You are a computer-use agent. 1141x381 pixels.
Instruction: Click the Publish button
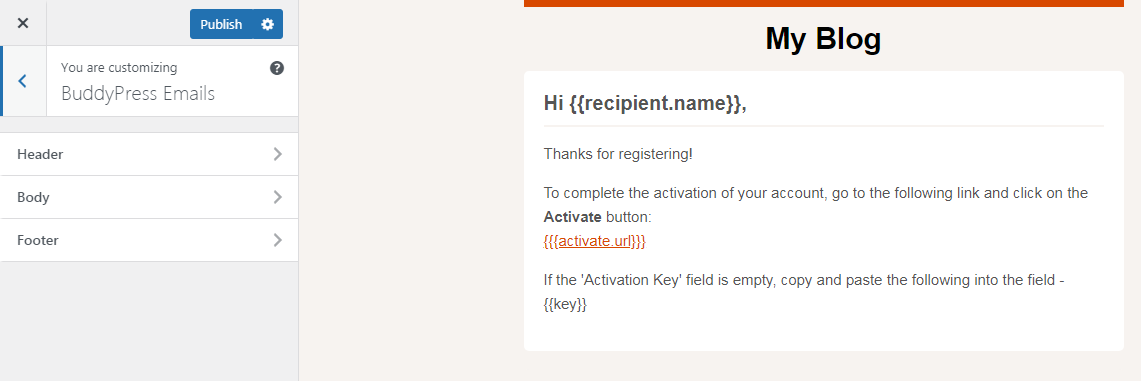point(221,24)
